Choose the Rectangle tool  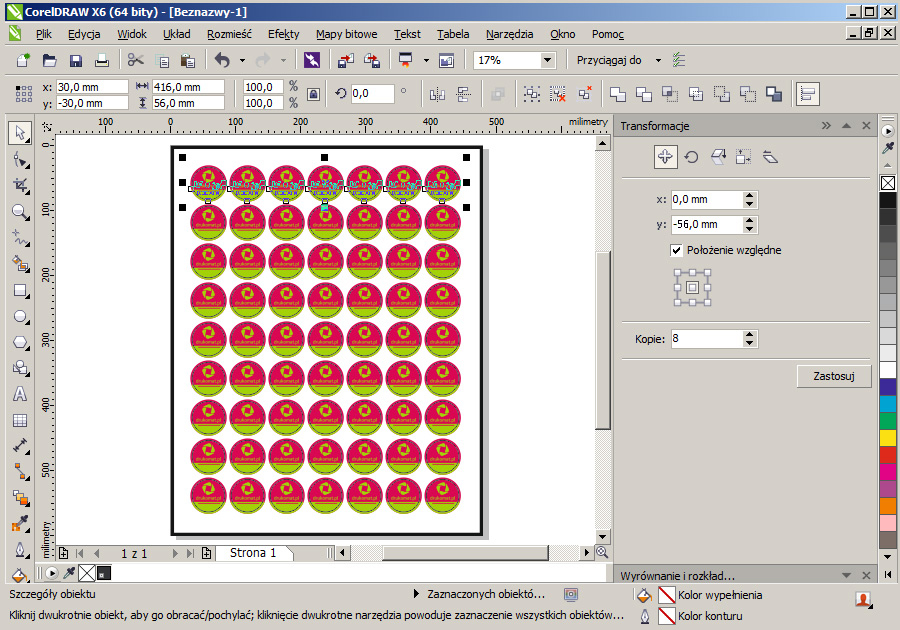(19, 291)
